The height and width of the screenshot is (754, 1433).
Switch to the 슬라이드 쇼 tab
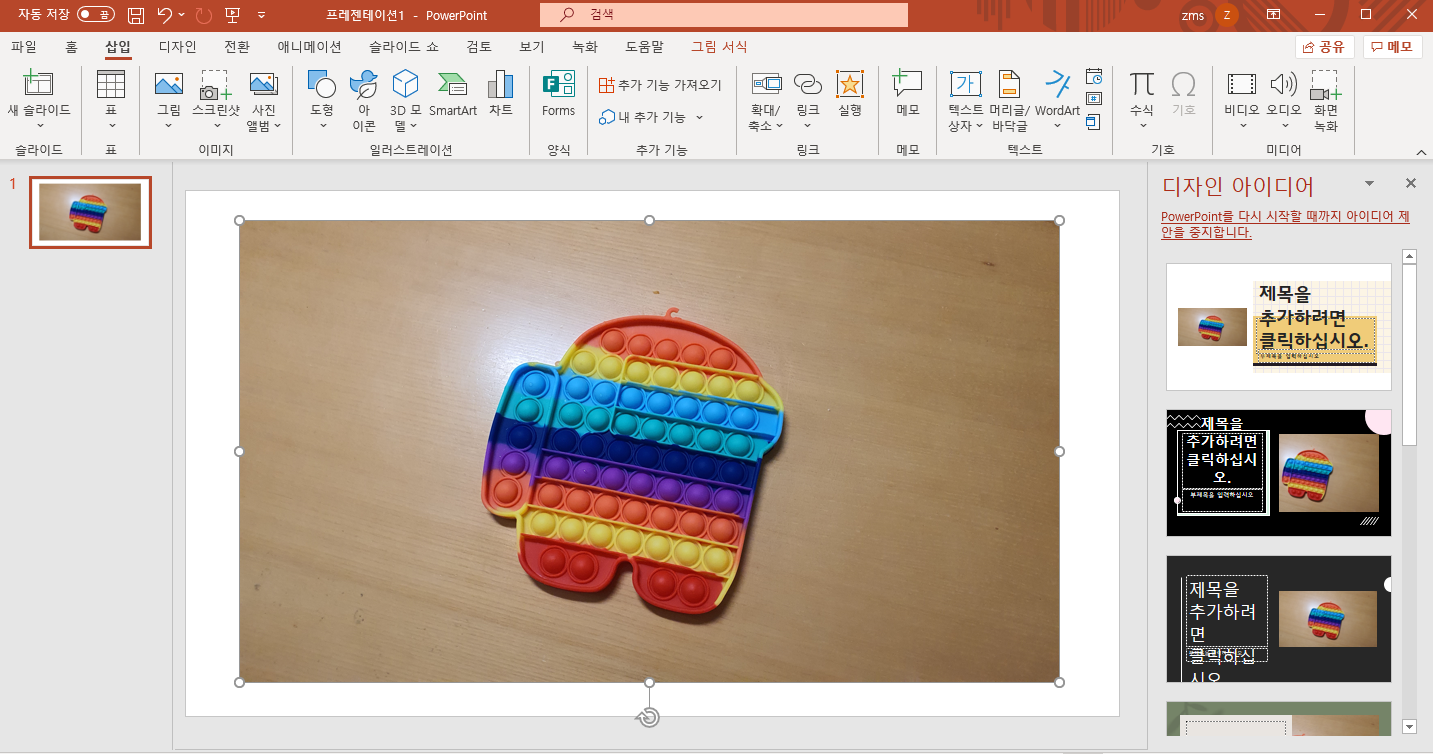pos(403,46)
